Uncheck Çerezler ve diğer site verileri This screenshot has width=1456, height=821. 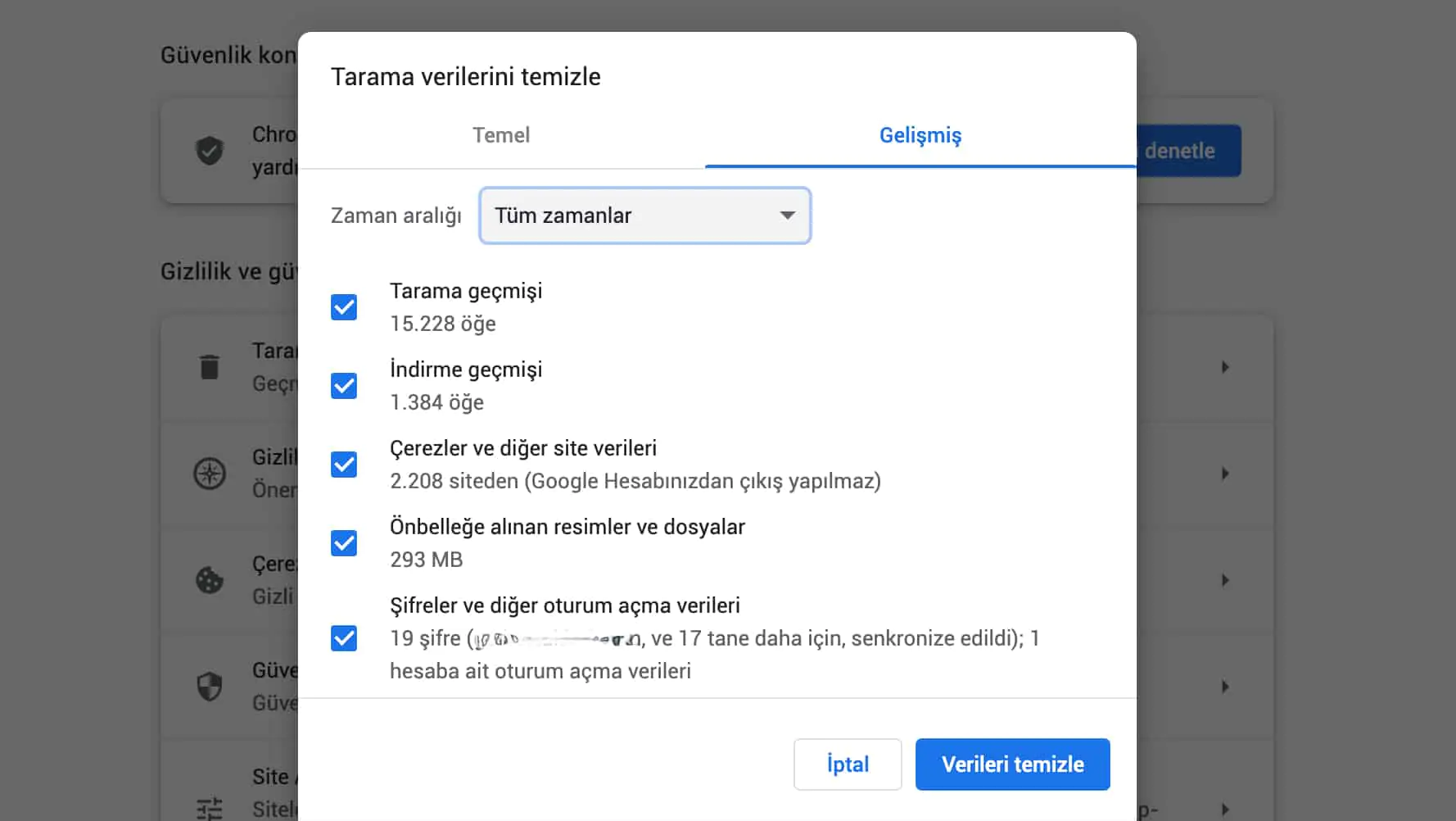pyautogui.click(x=344, y=464)
